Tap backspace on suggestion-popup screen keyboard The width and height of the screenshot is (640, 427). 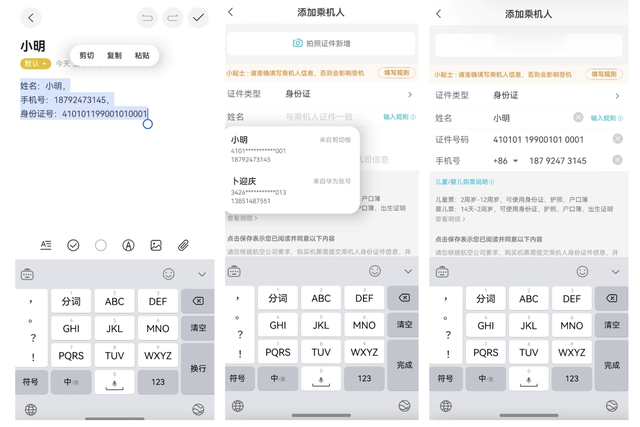404,298
